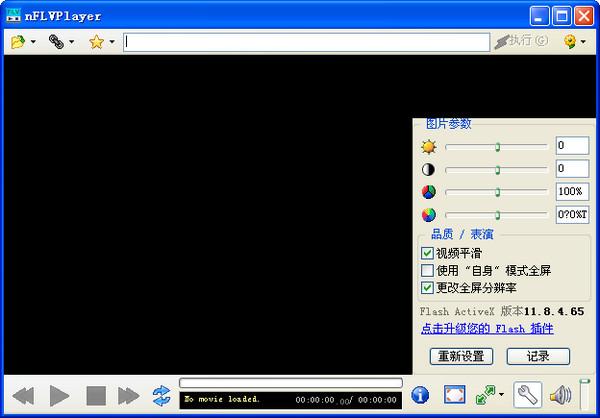Click the Stop playback button
The height and width of the screenshot is (418, 600).
point(96,395)
